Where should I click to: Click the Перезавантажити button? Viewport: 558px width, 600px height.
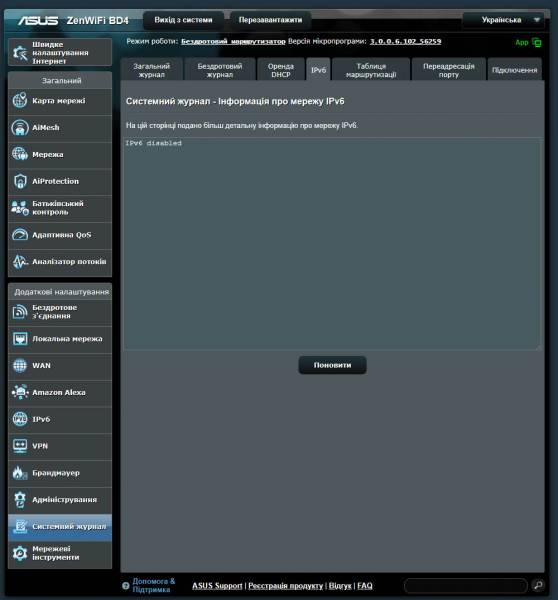(x=270, y=20)
